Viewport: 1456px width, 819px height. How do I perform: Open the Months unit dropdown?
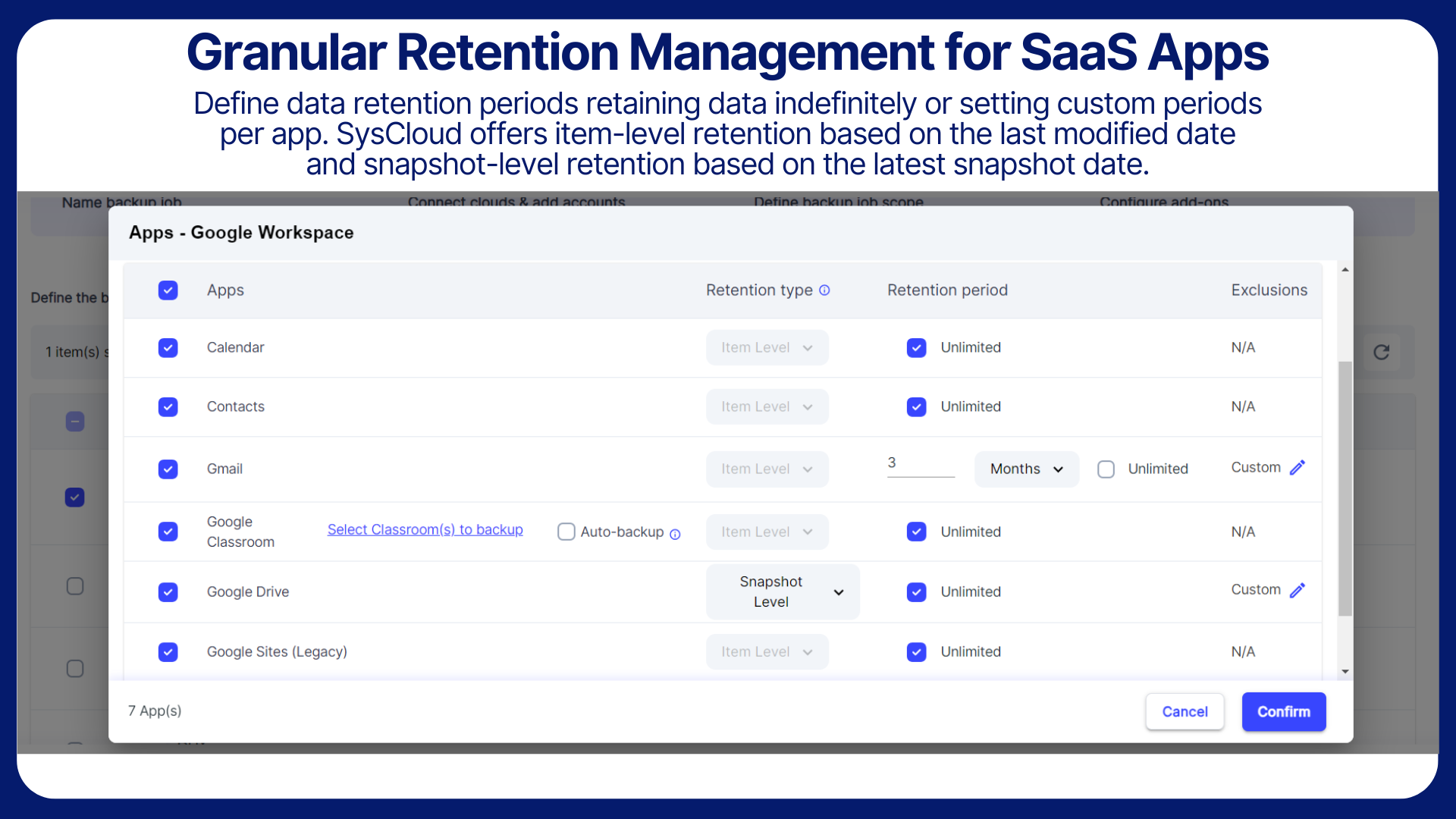(1026, 469)
